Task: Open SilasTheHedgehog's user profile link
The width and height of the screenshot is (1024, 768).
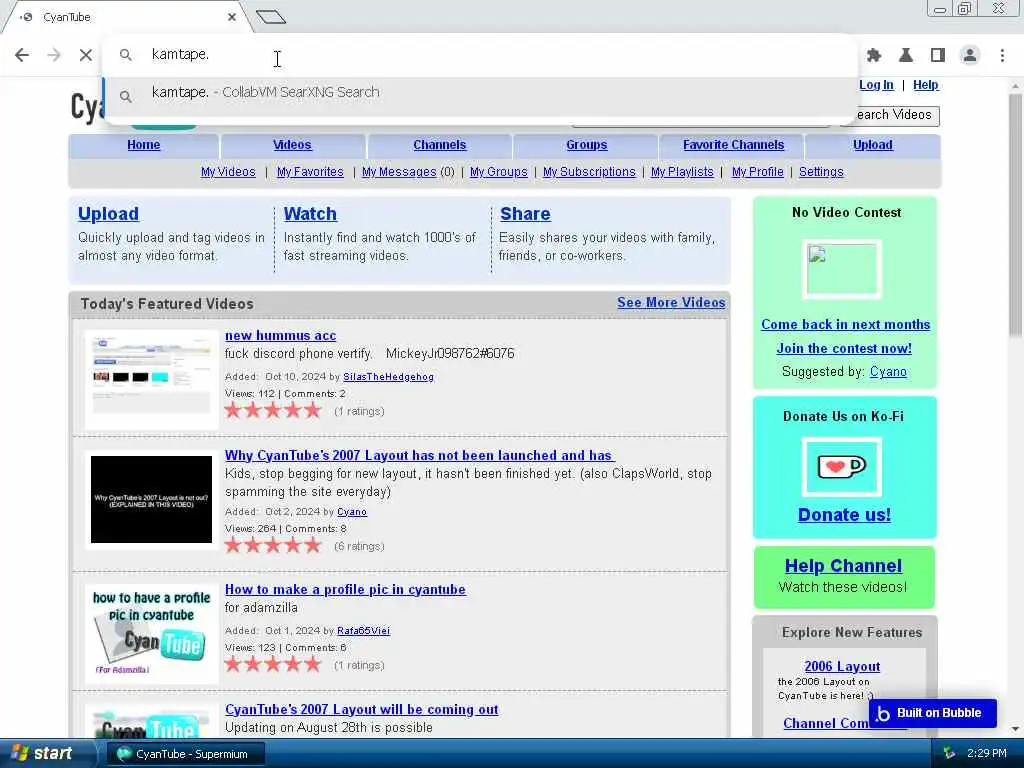Action: click(389, 377)
